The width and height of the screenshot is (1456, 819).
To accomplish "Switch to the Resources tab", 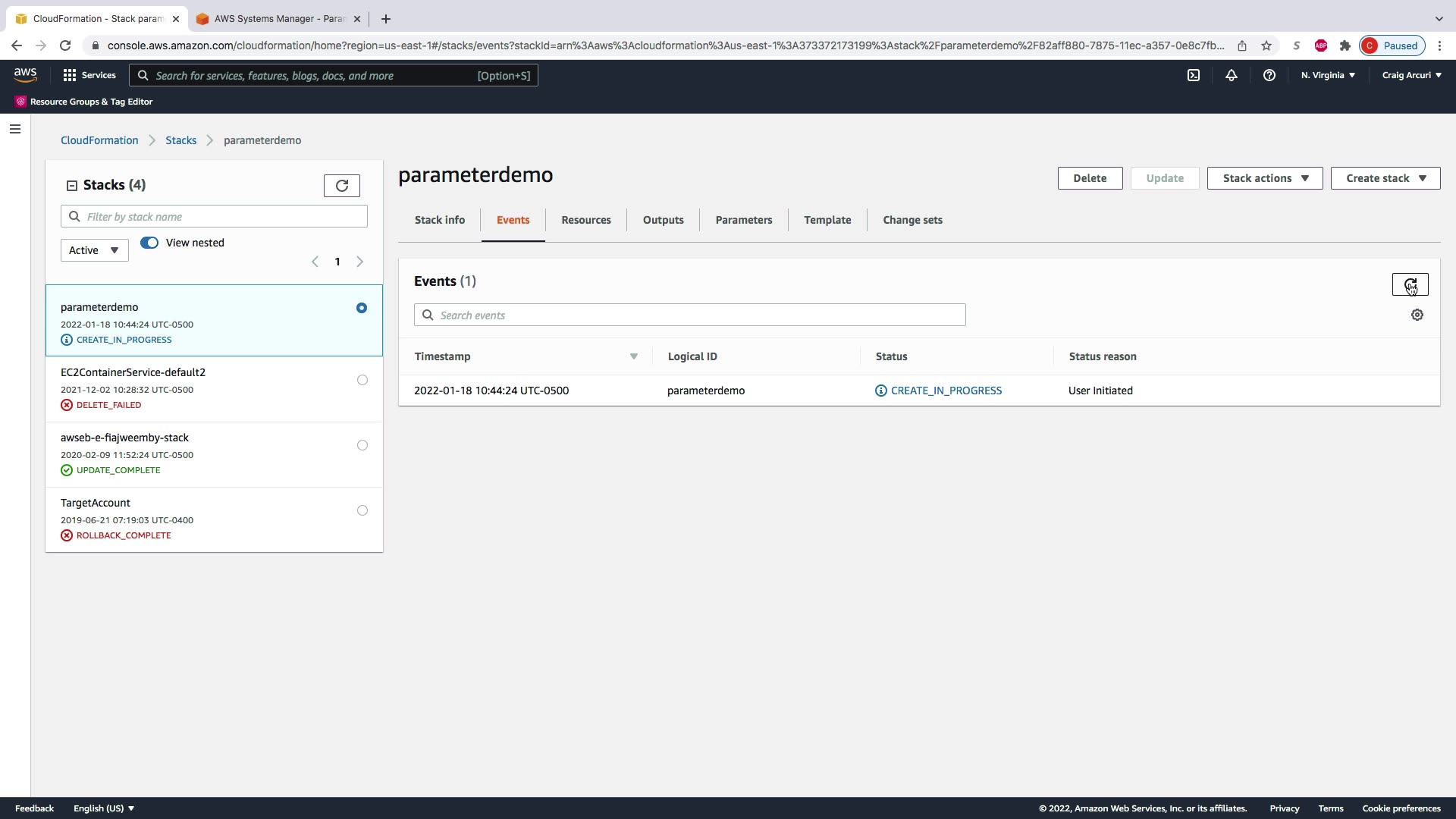I will 585,220.
